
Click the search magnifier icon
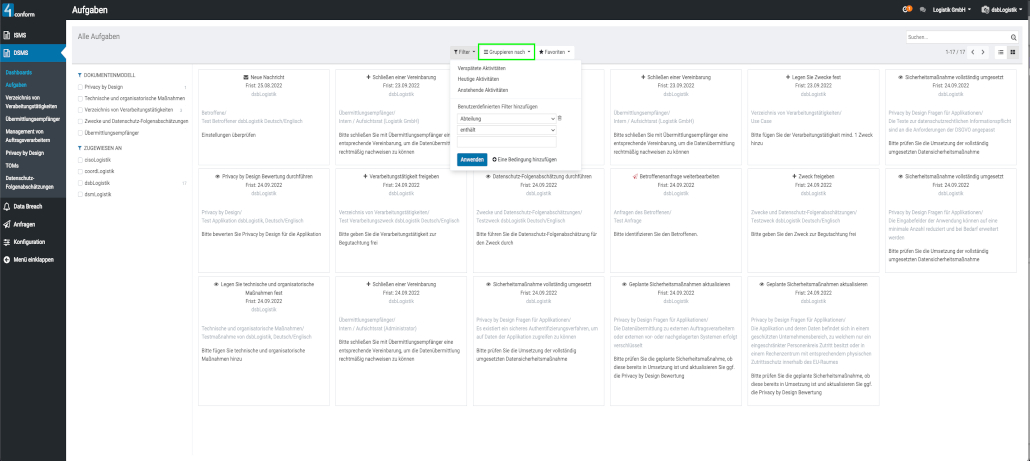(x=1015, y=36)
